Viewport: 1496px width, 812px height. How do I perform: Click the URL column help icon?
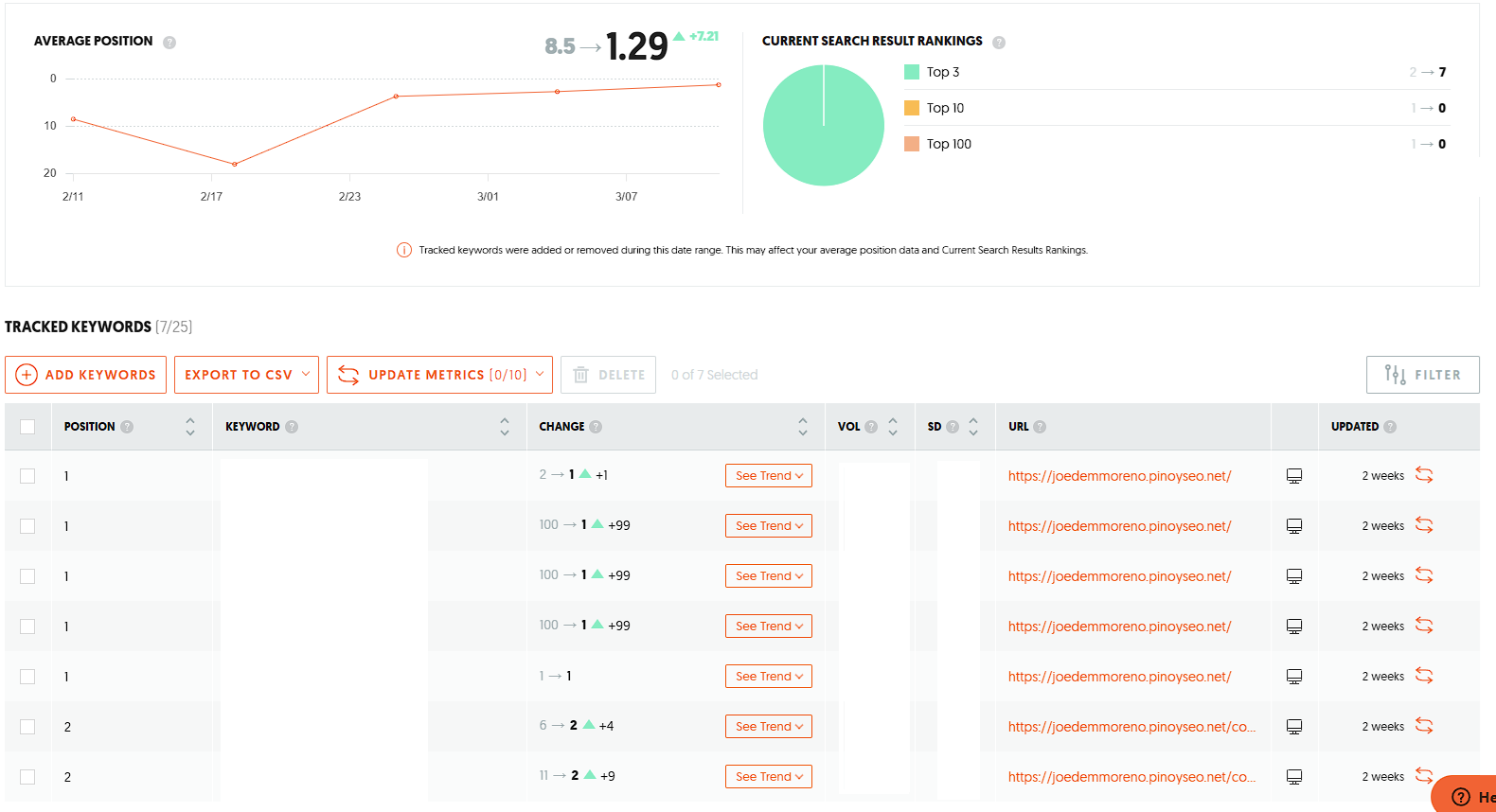coord(1040,427)
